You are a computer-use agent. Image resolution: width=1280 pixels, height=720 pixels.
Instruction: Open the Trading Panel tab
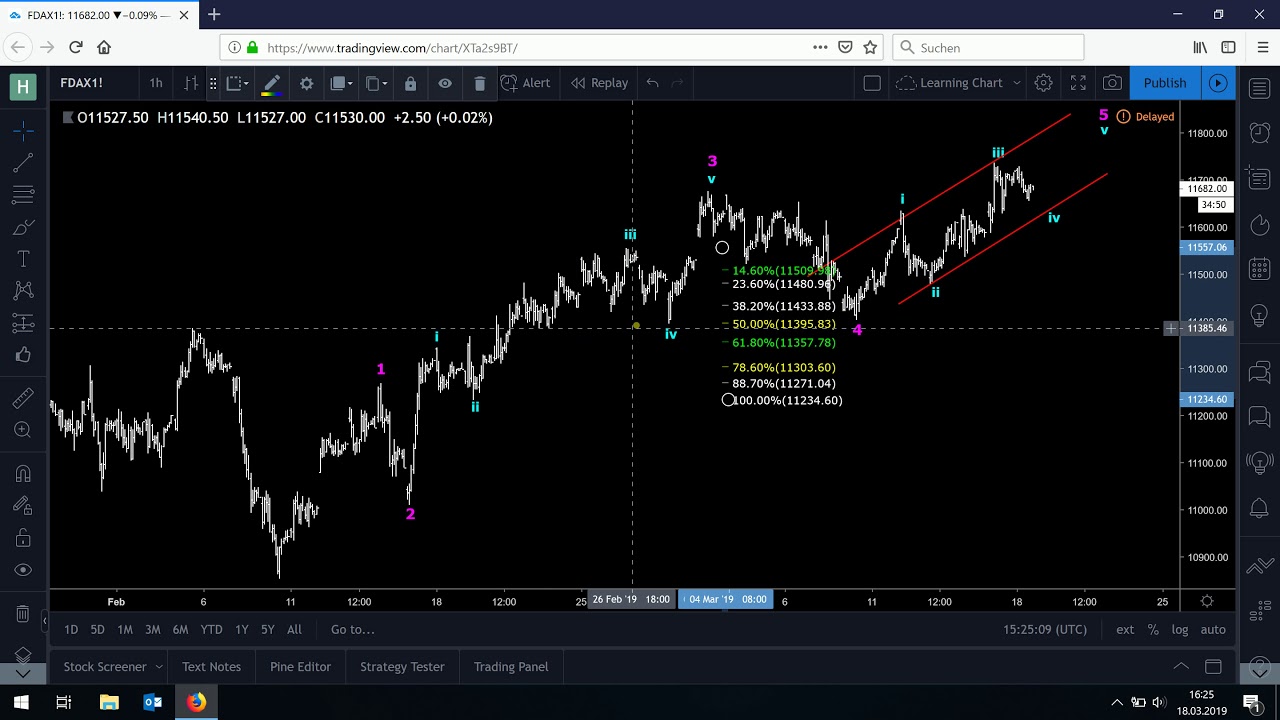pyautogui.click(x=511, y=666)
